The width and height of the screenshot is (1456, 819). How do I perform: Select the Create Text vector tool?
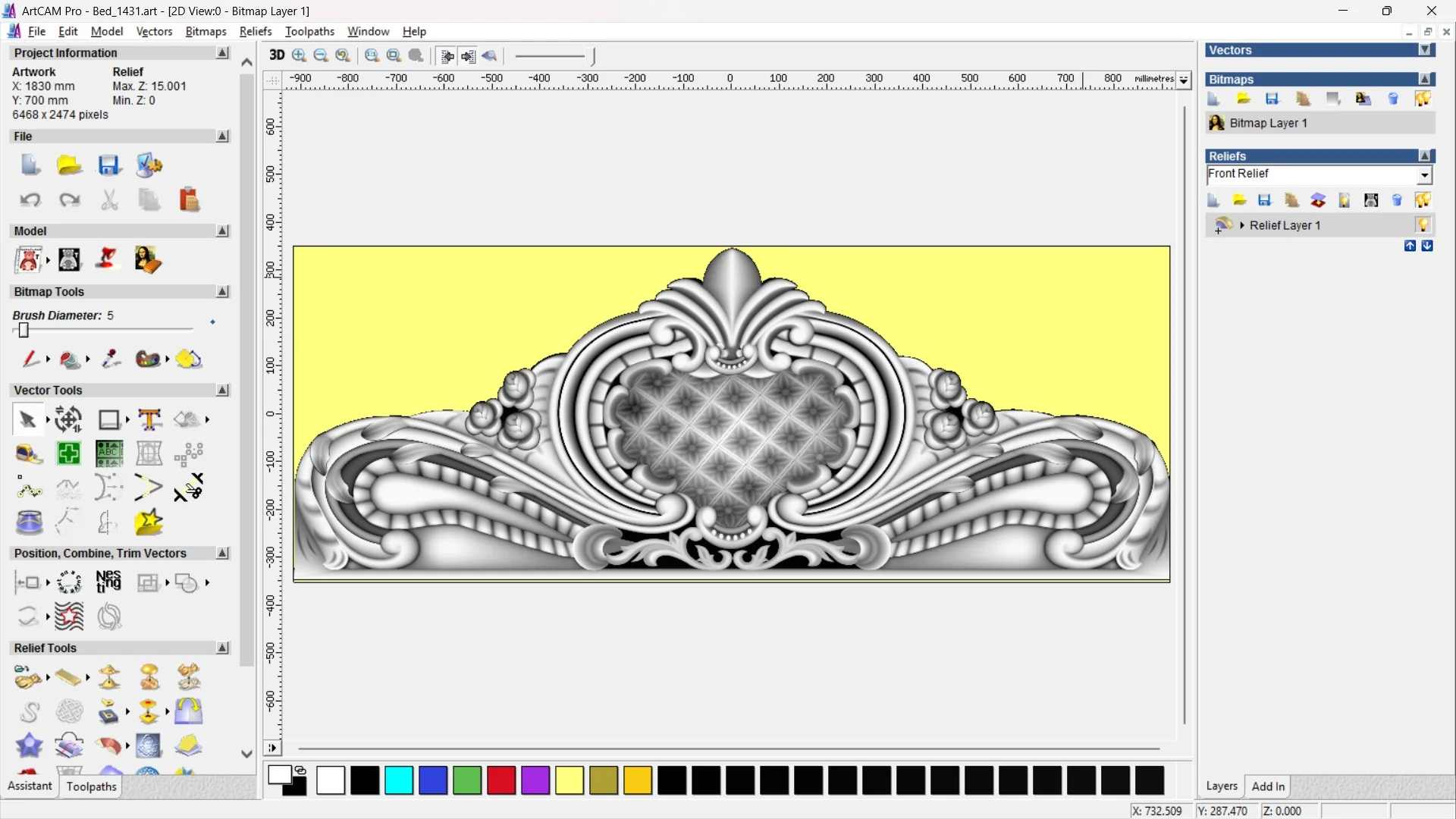coord(149,419)
